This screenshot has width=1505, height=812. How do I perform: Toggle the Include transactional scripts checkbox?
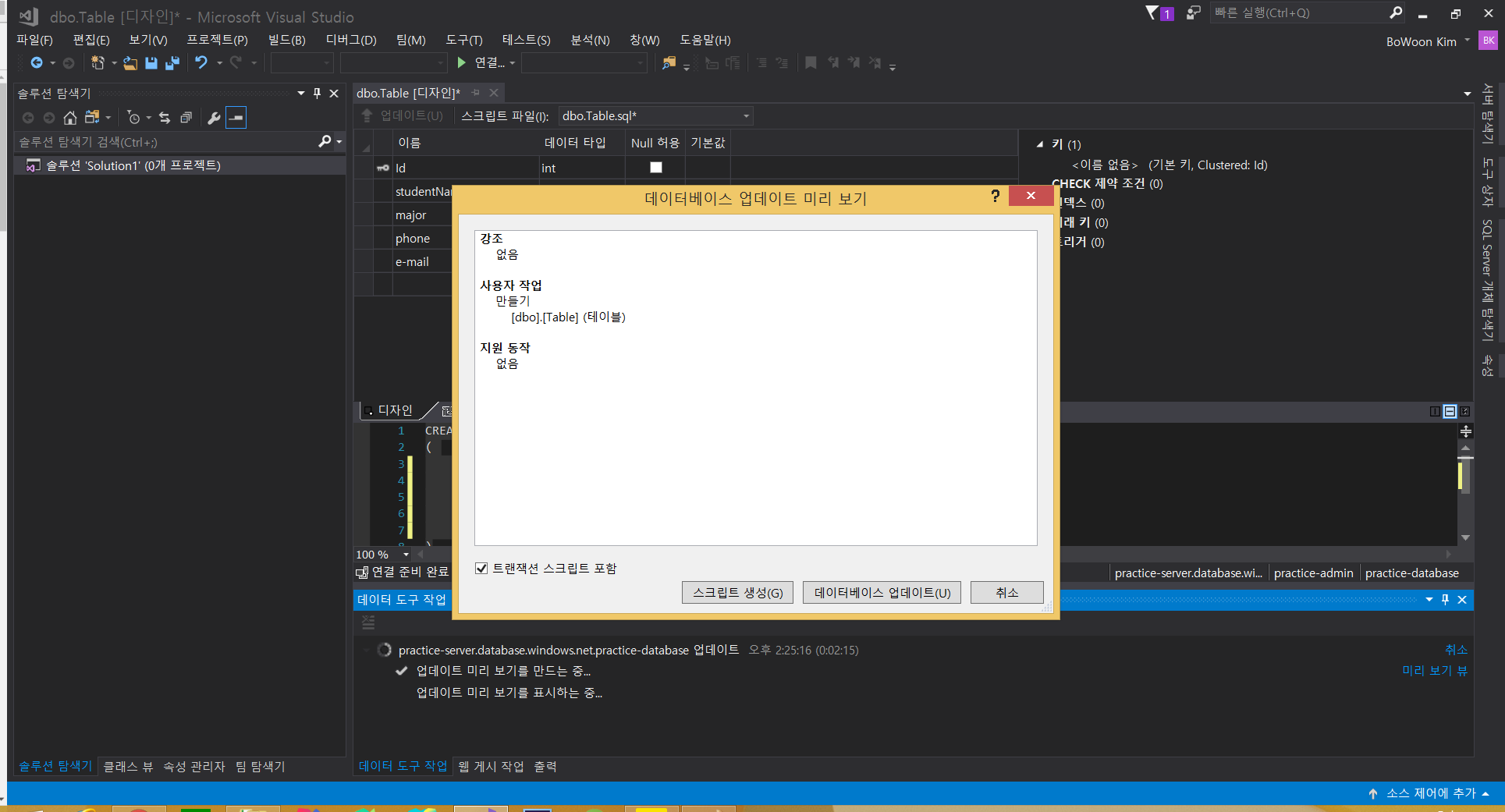[x=481, y=568]
